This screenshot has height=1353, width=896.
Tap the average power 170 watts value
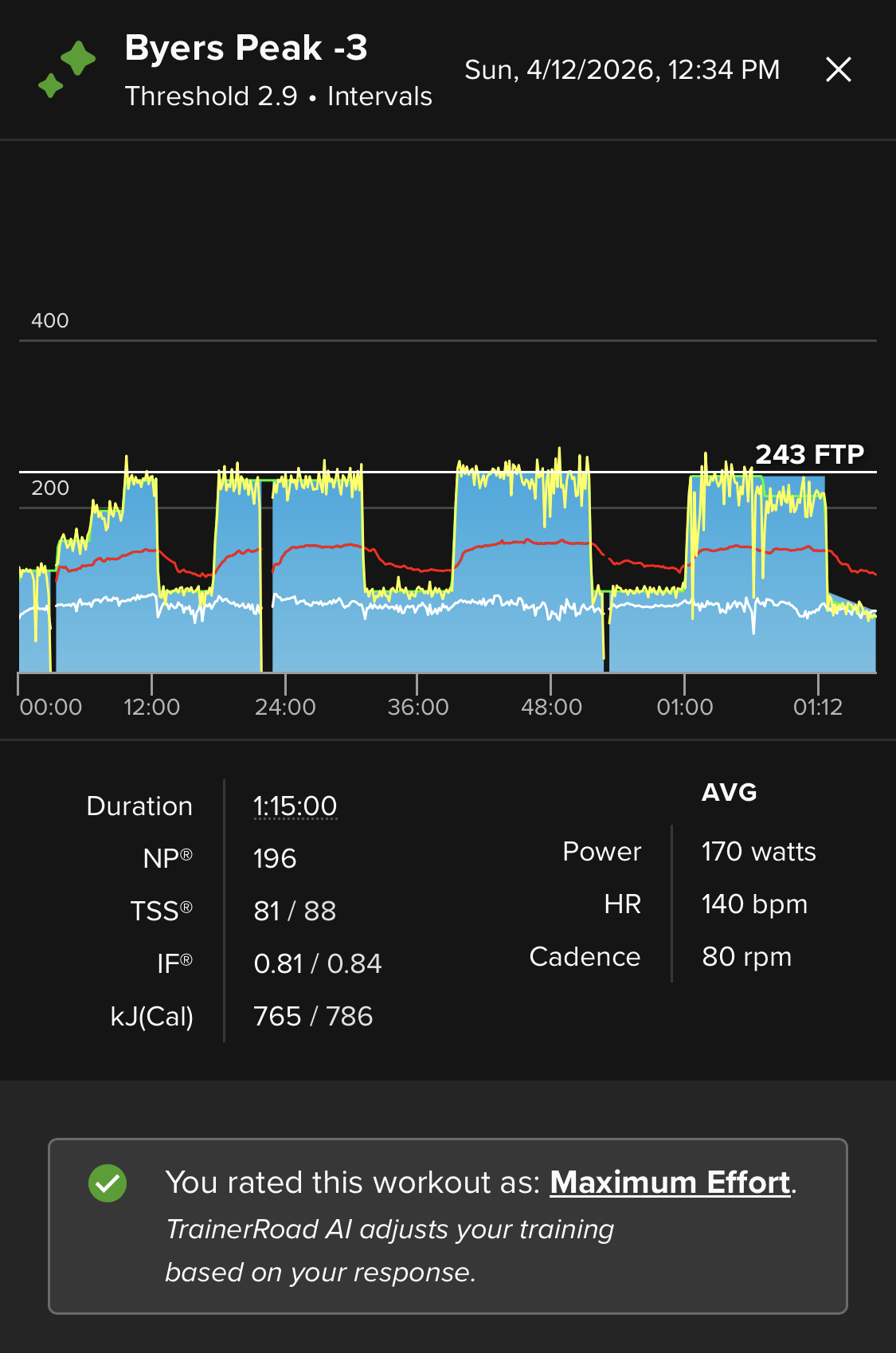[758, 852]
